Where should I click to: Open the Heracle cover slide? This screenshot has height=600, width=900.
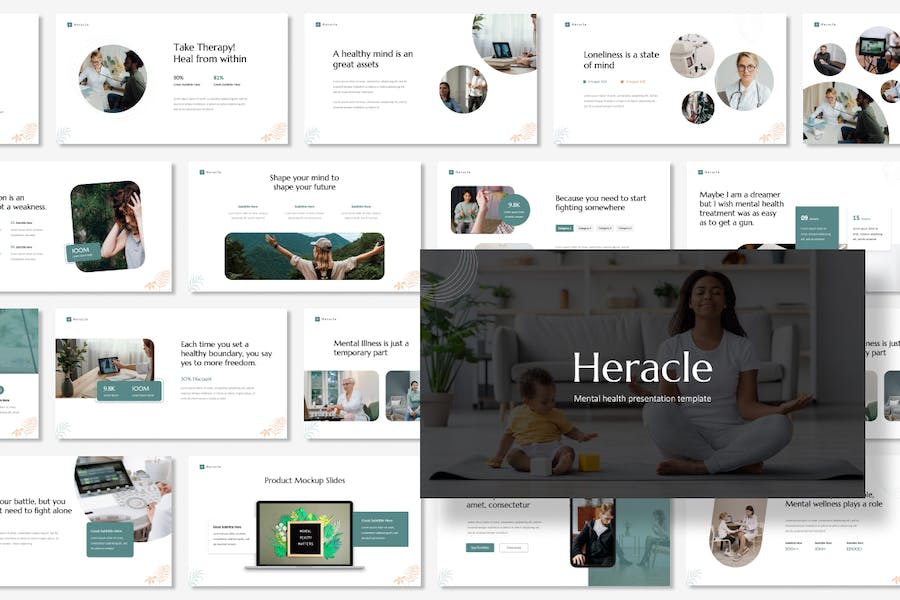point(642,373)
